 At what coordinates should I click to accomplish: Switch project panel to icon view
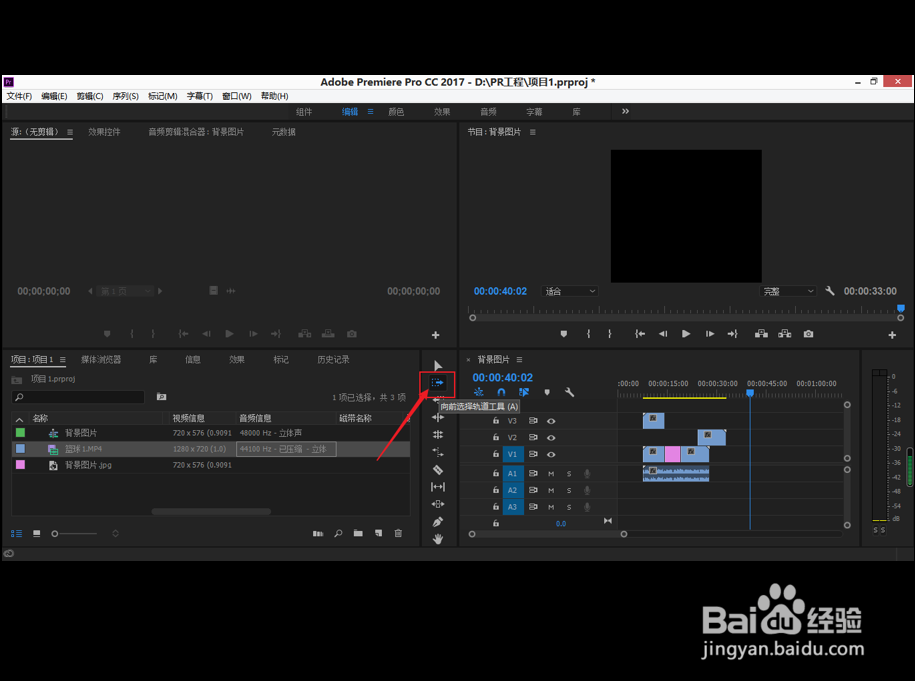(37, 533)
